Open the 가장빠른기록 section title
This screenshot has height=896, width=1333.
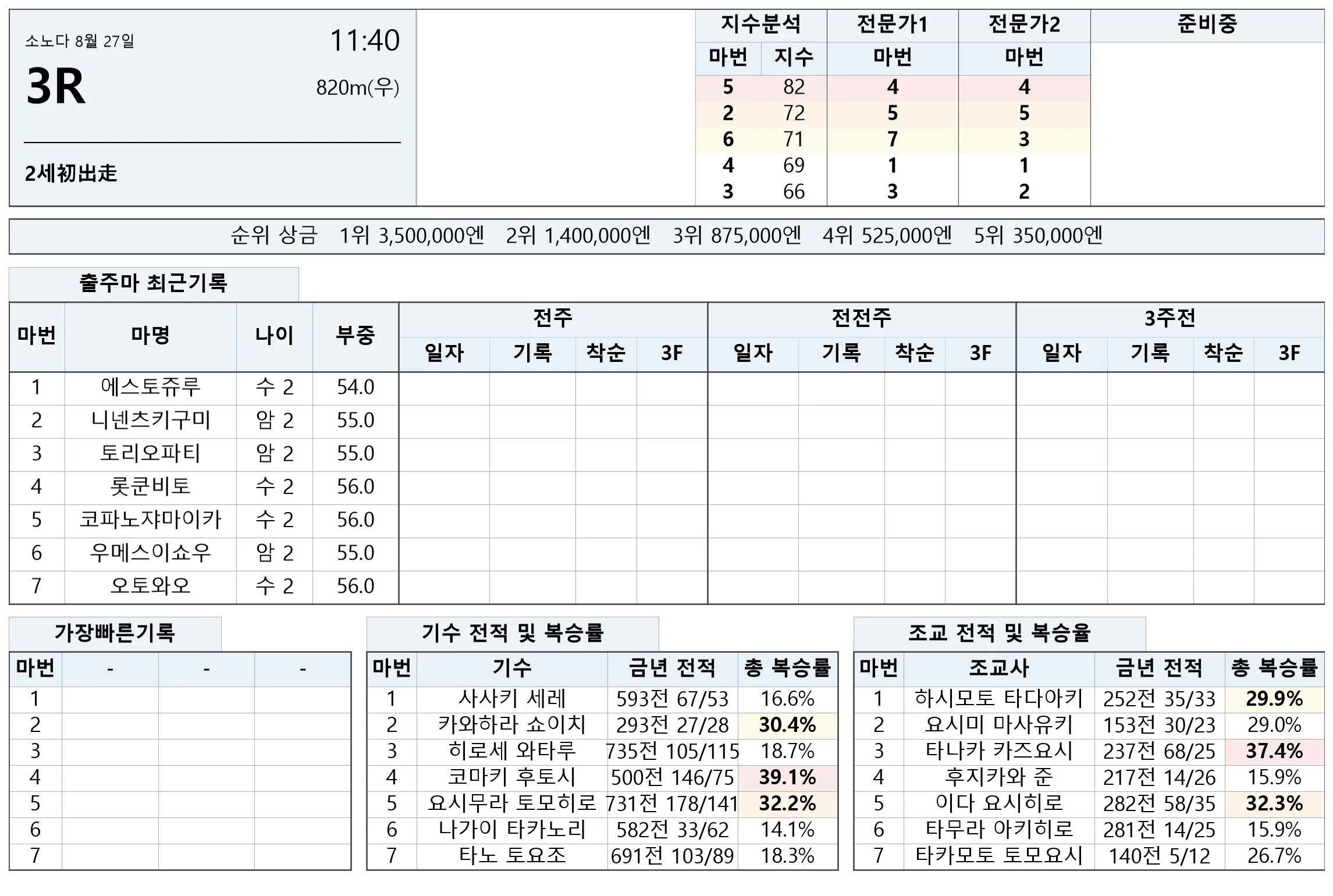[115, 634]
